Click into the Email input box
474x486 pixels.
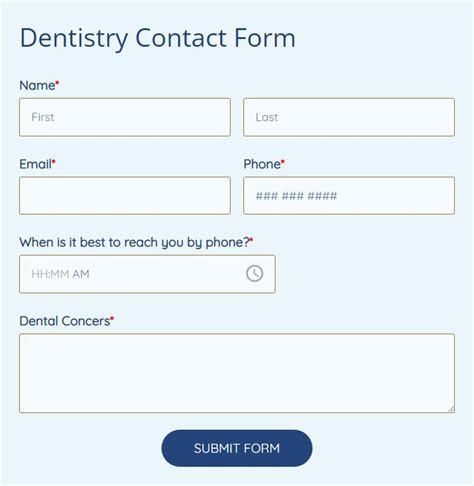click(x=125, y=196)
